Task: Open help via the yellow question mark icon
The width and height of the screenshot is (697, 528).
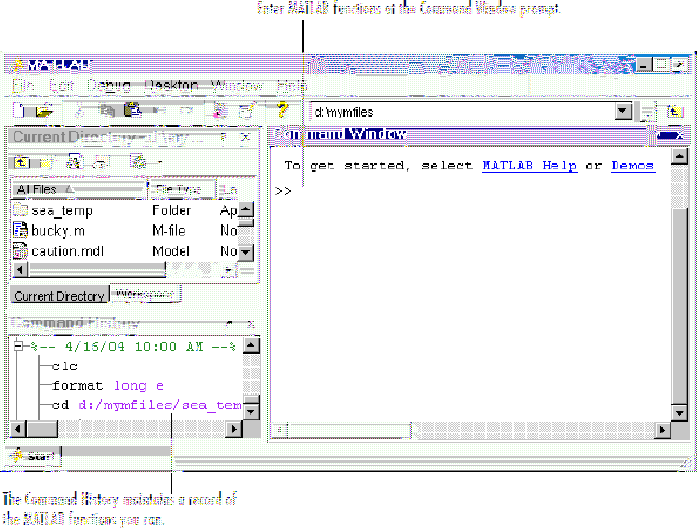Action: point(282,111)
